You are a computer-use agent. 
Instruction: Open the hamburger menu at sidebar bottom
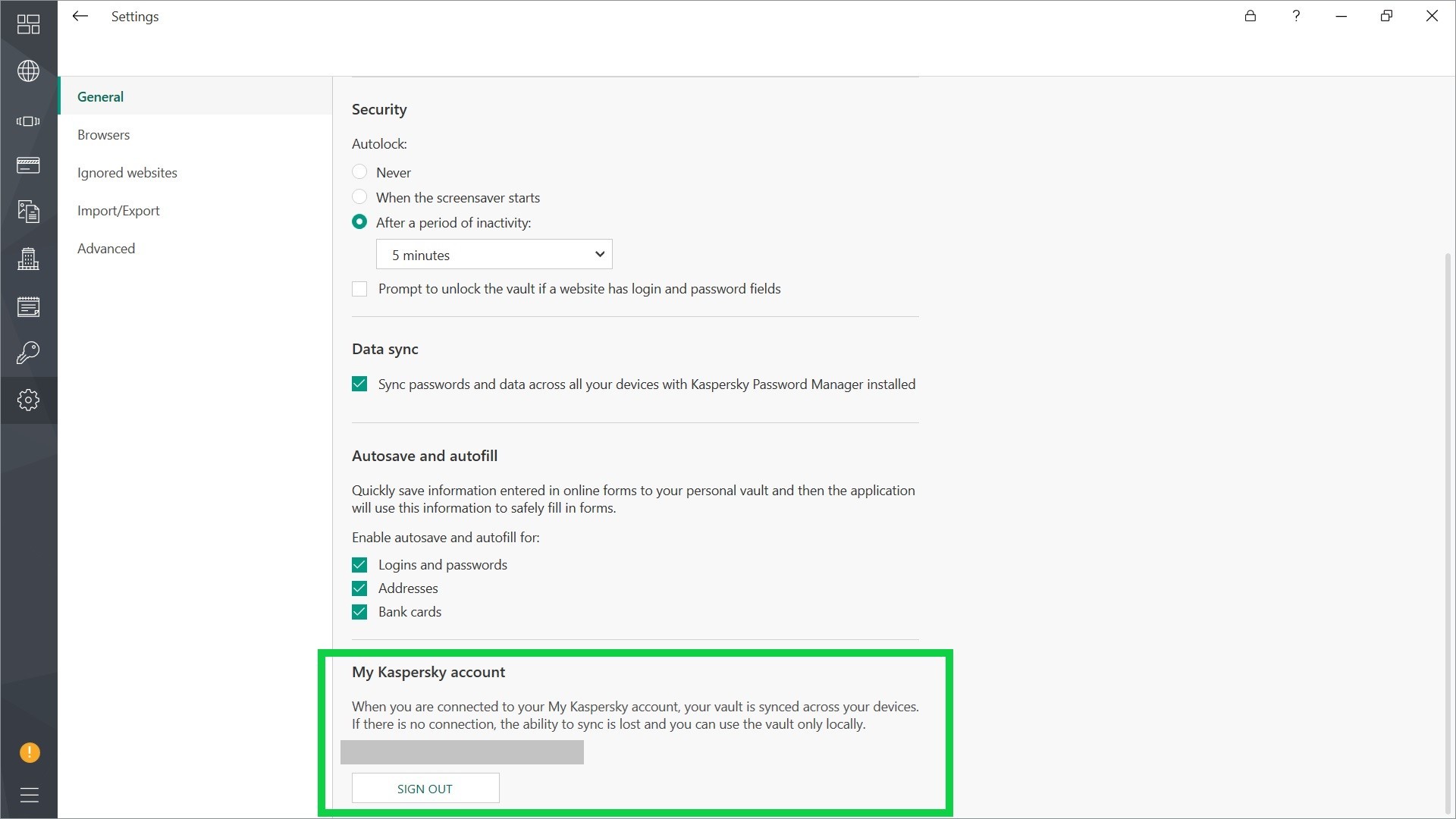30,795
